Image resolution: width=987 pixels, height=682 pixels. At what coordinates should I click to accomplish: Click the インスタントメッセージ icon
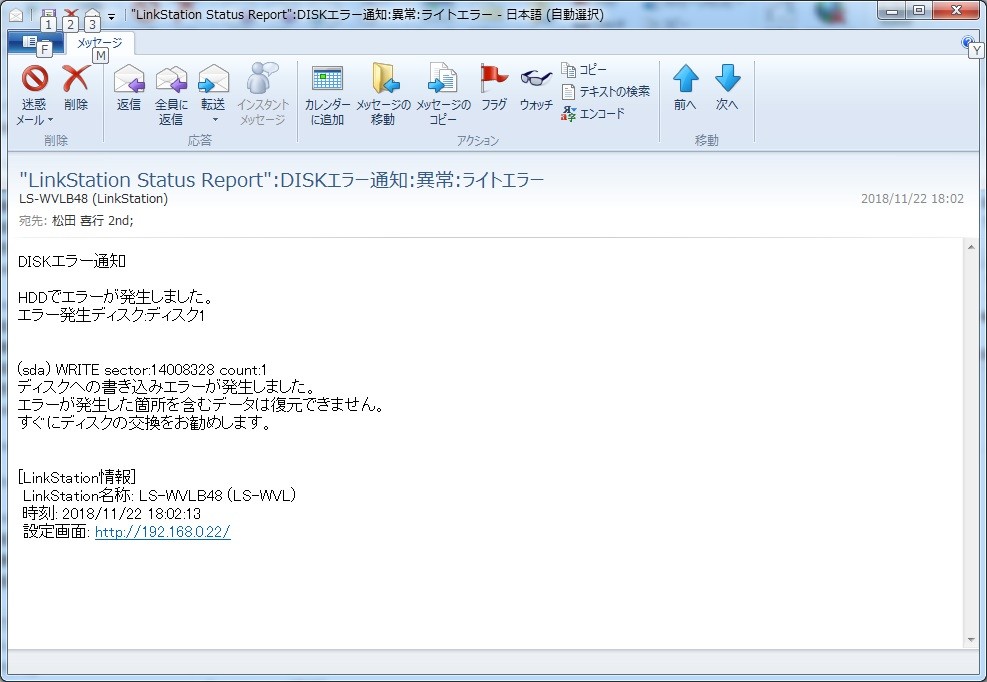pos(262,78)
